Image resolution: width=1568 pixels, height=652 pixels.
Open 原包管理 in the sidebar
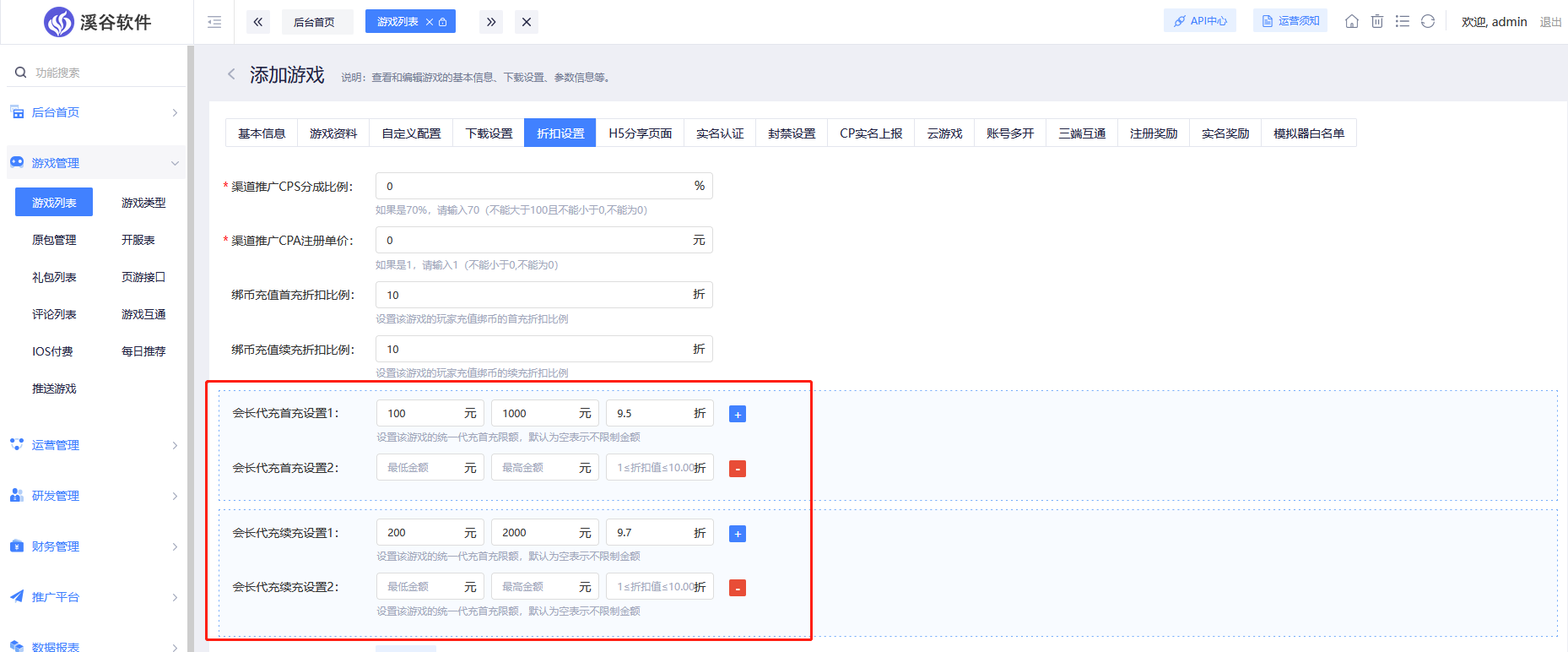tap(54, 240)
